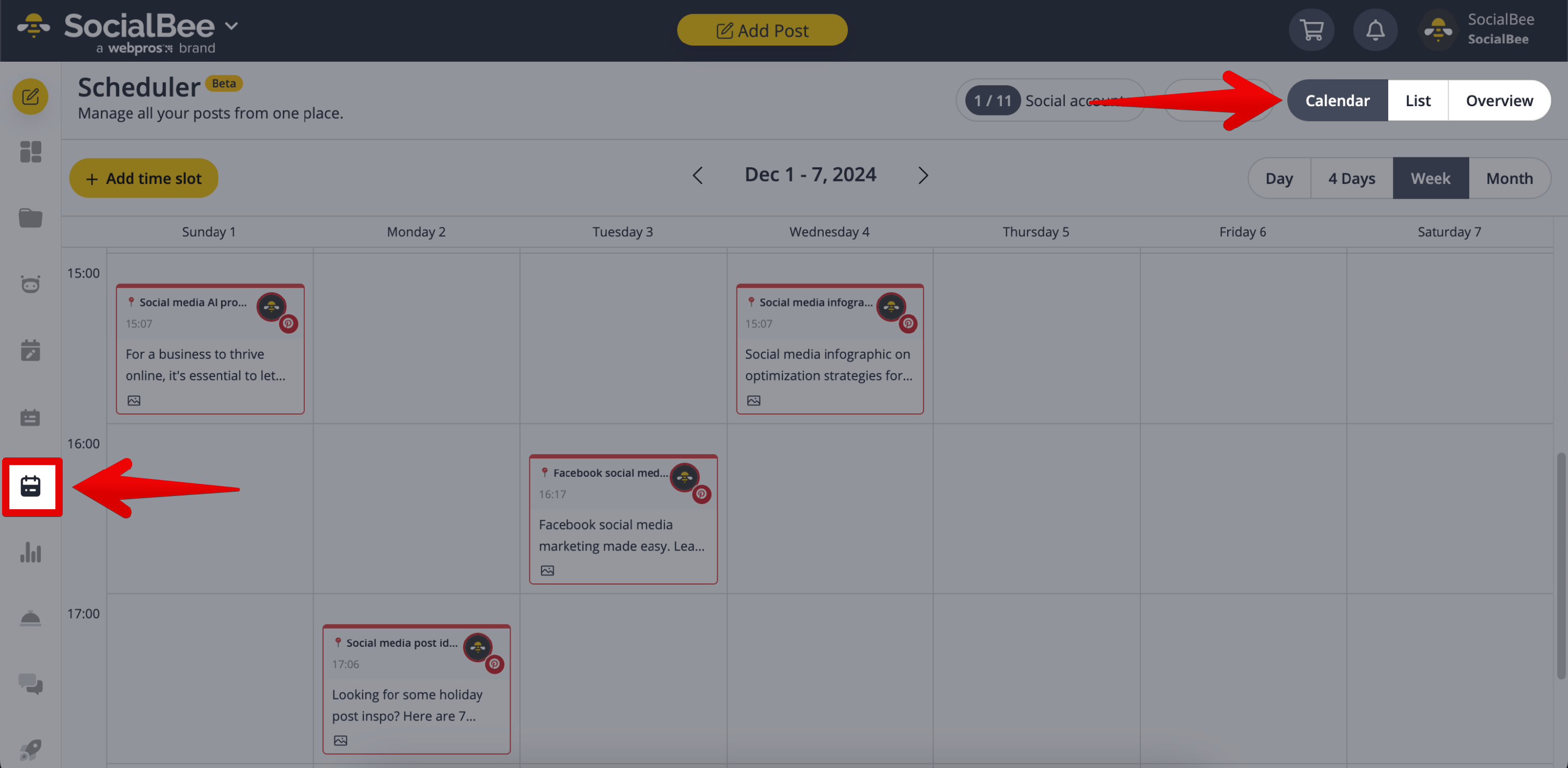Switch the calendar to Day view
Viewport: 1568px width, 768px height.
point(1279,178)
